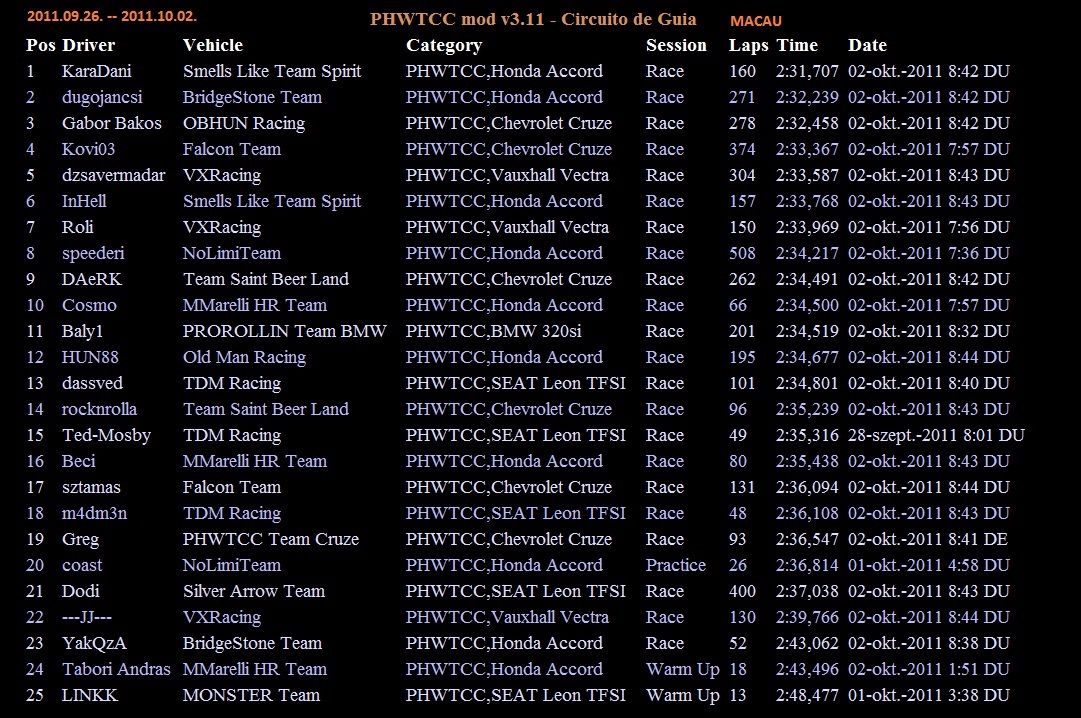Select driver Ted-Mosby
This screenshot has width=1081, height=718.
(x=106, y=436)
